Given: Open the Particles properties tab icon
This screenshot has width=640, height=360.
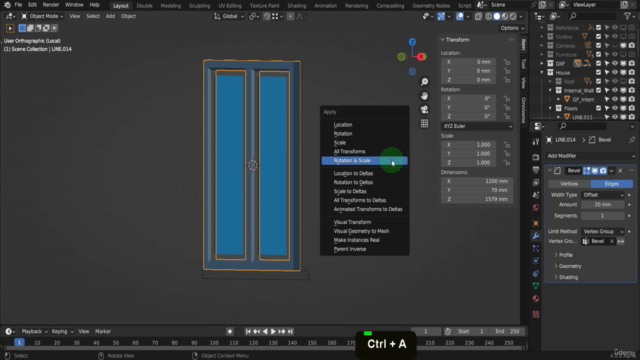Looking at the screenshot, I should pyautogui.click(x=536, y=248).
